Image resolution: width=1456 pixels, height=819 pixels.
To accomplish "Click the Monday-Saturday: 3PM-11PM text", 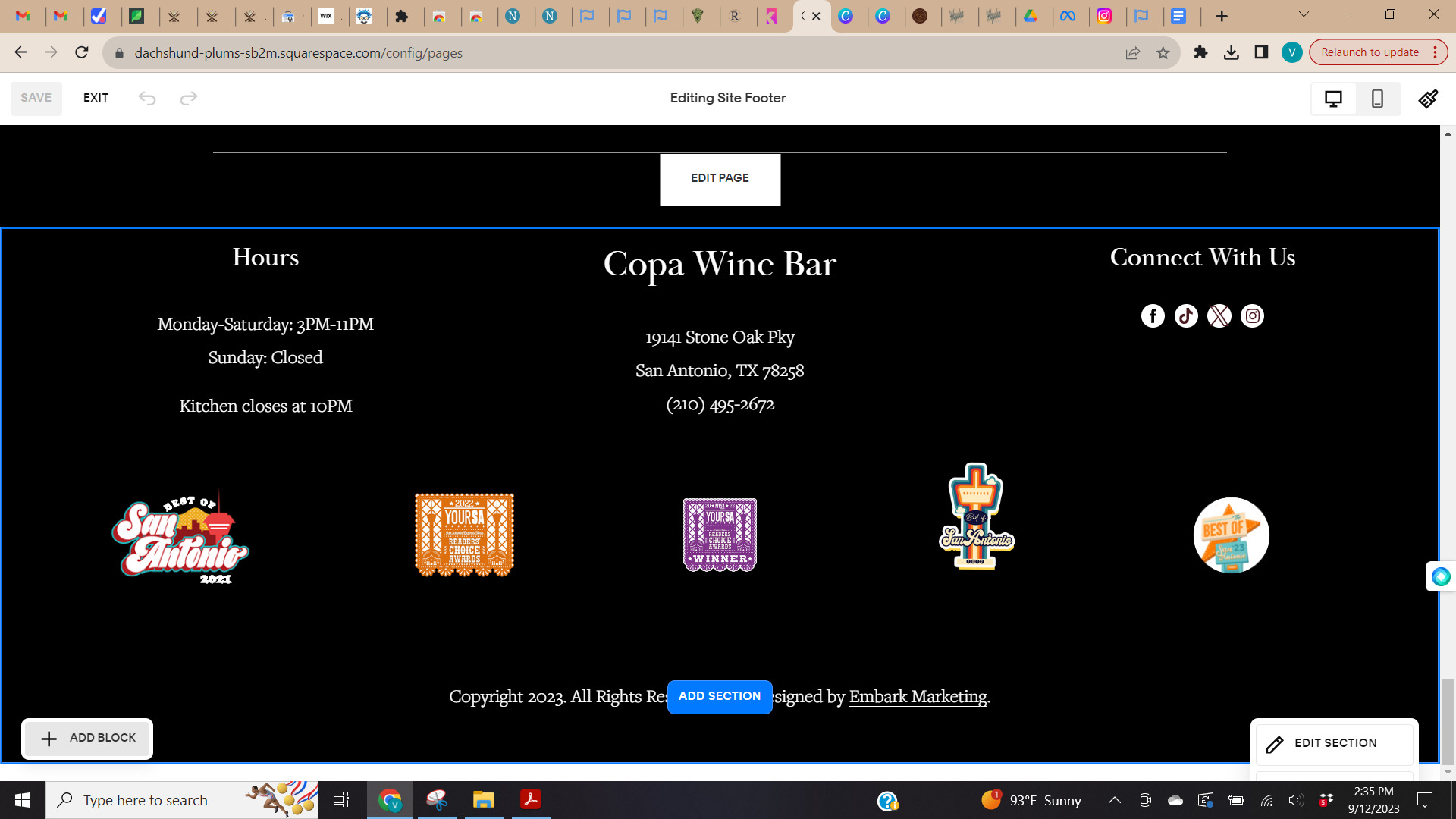I will pos(265,325).
